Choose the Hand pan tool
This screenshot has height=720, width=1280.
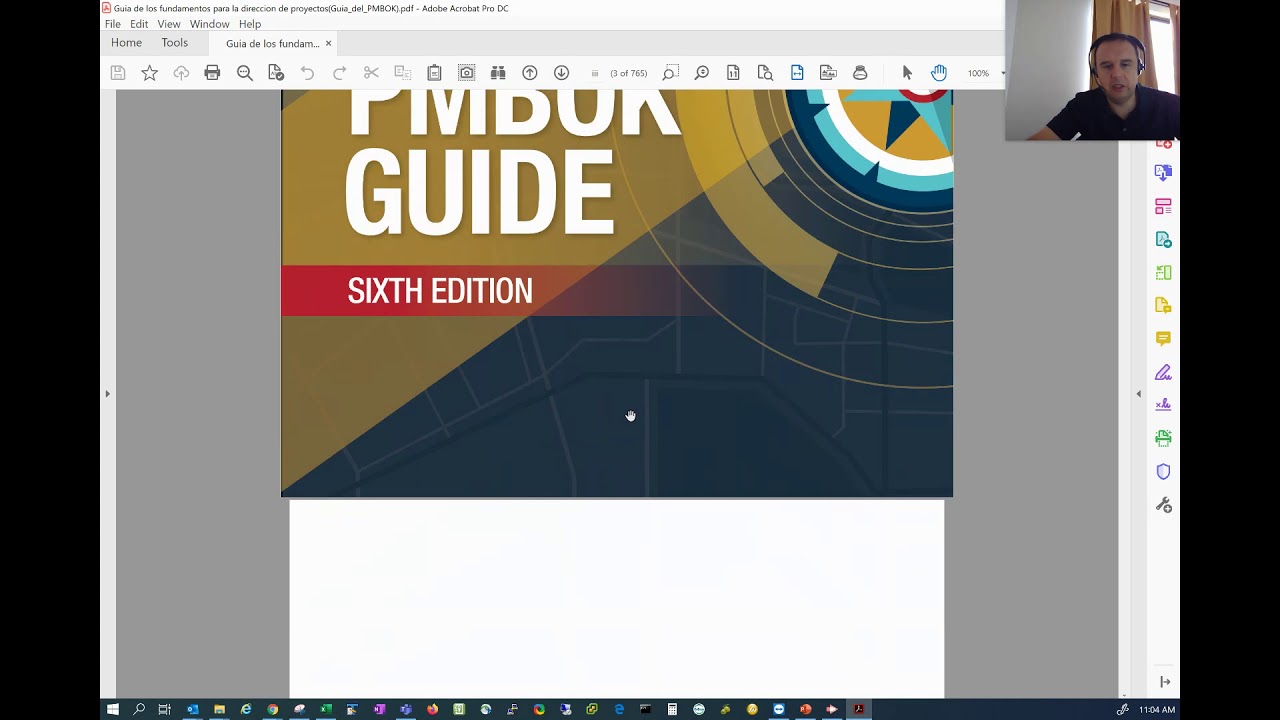(939, 73)
